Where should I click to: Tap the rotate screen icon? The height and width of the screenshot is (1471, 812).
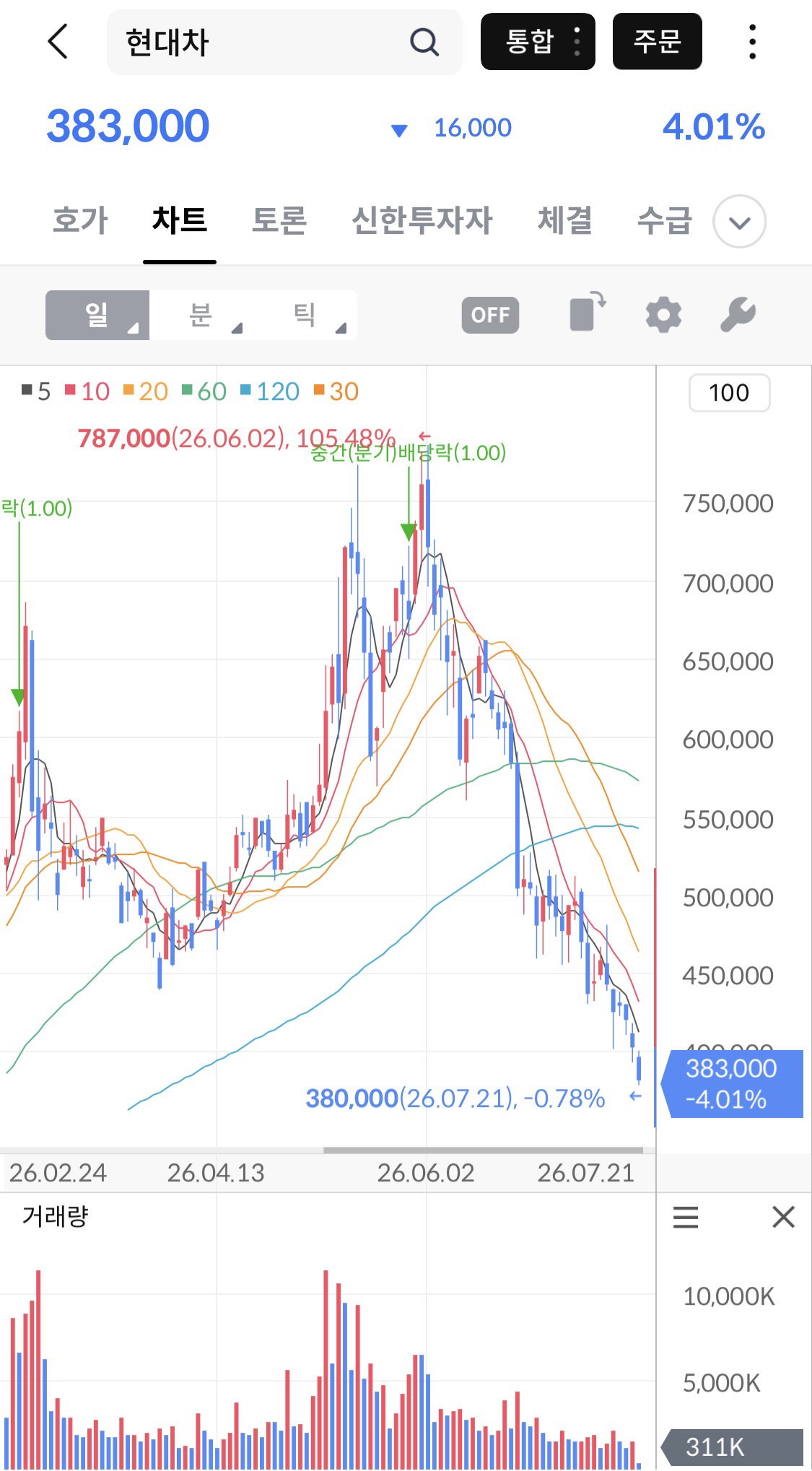(x=588, y=312)
